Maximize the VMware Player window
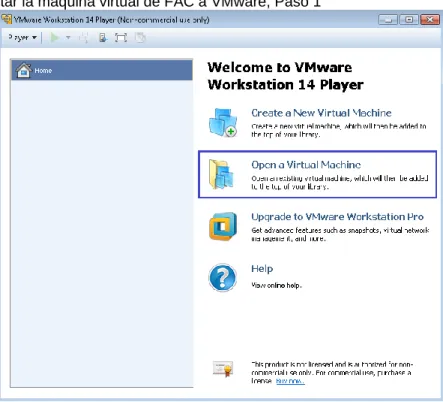The width and height of the screenshot is (443, 402). pos(409,20)
